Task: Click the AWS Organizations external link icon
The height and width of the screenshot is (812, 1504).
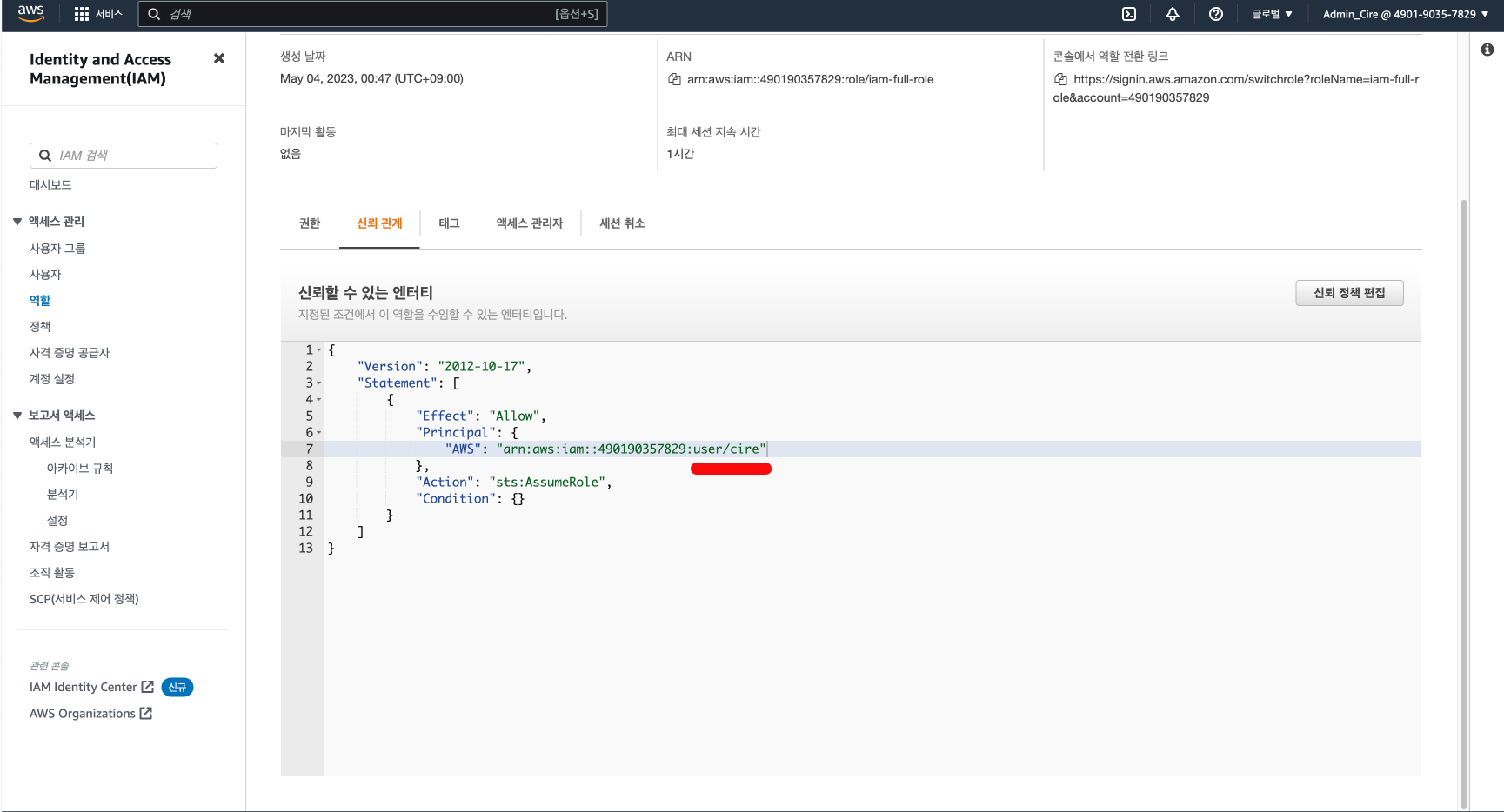Action: tap(146, 713)
